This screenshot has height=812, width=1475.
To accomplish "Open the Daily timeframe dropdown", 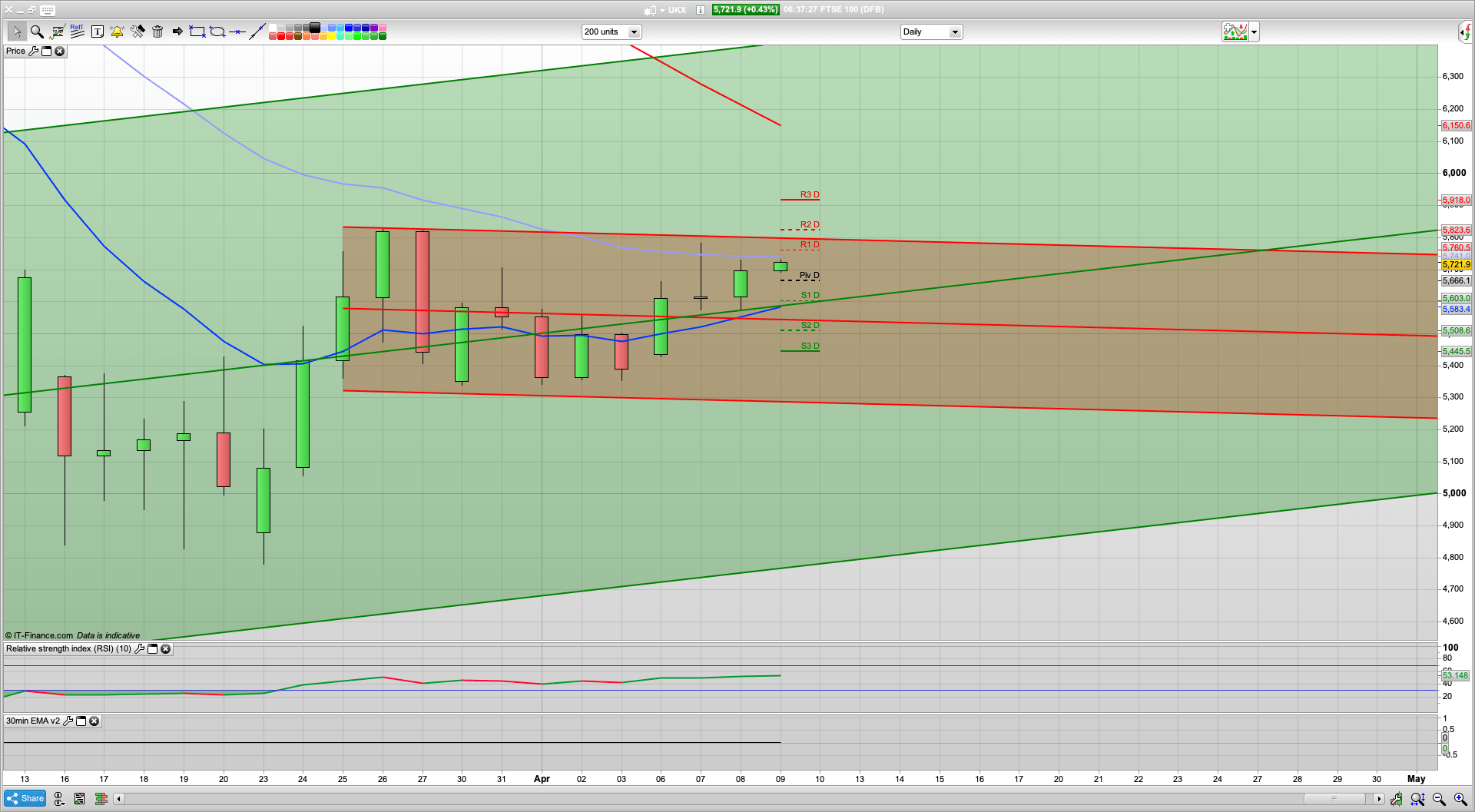I will pos(955,32).
